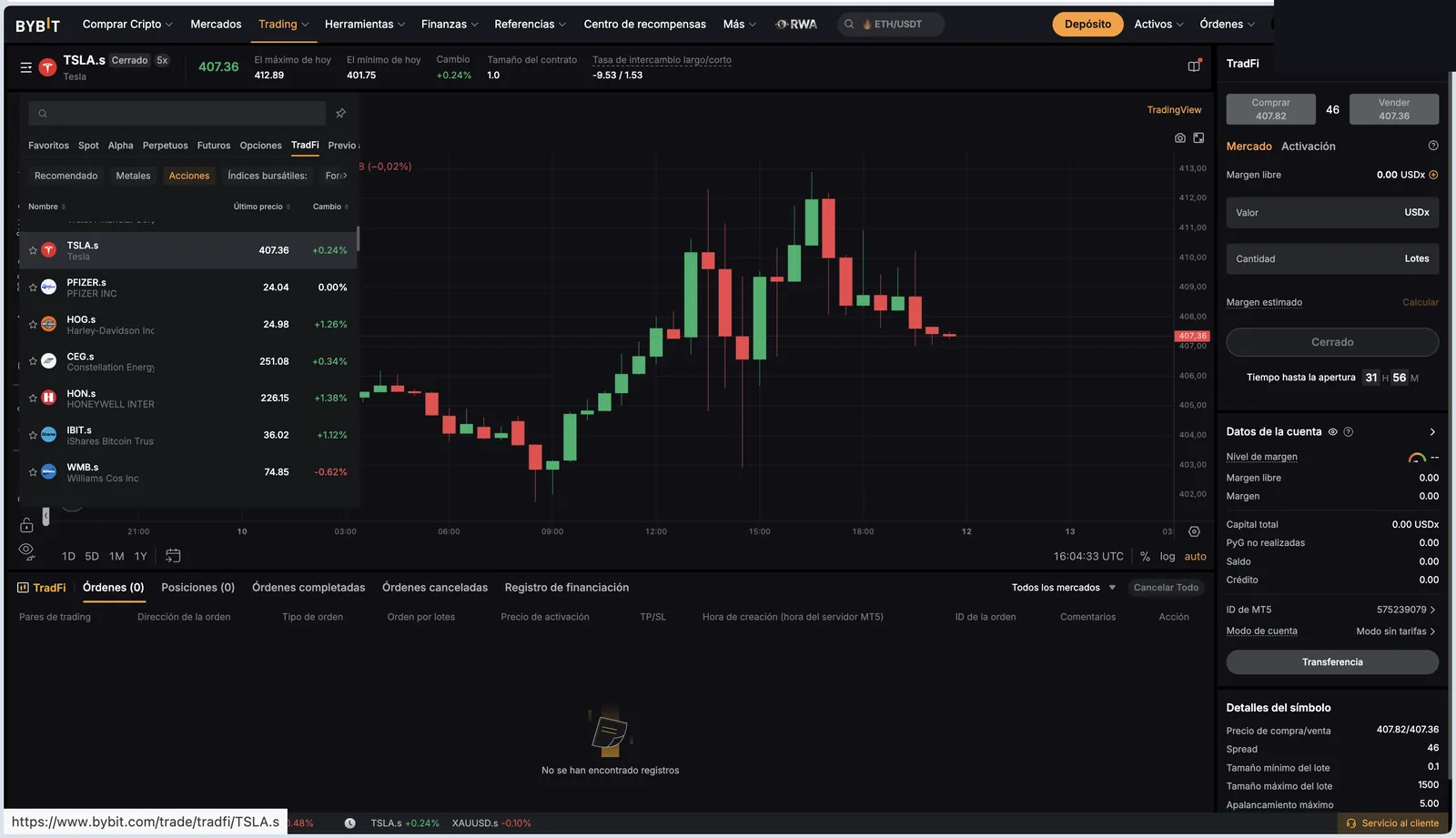Open Todos los mercados filter dropdown

click(1064, 588)
